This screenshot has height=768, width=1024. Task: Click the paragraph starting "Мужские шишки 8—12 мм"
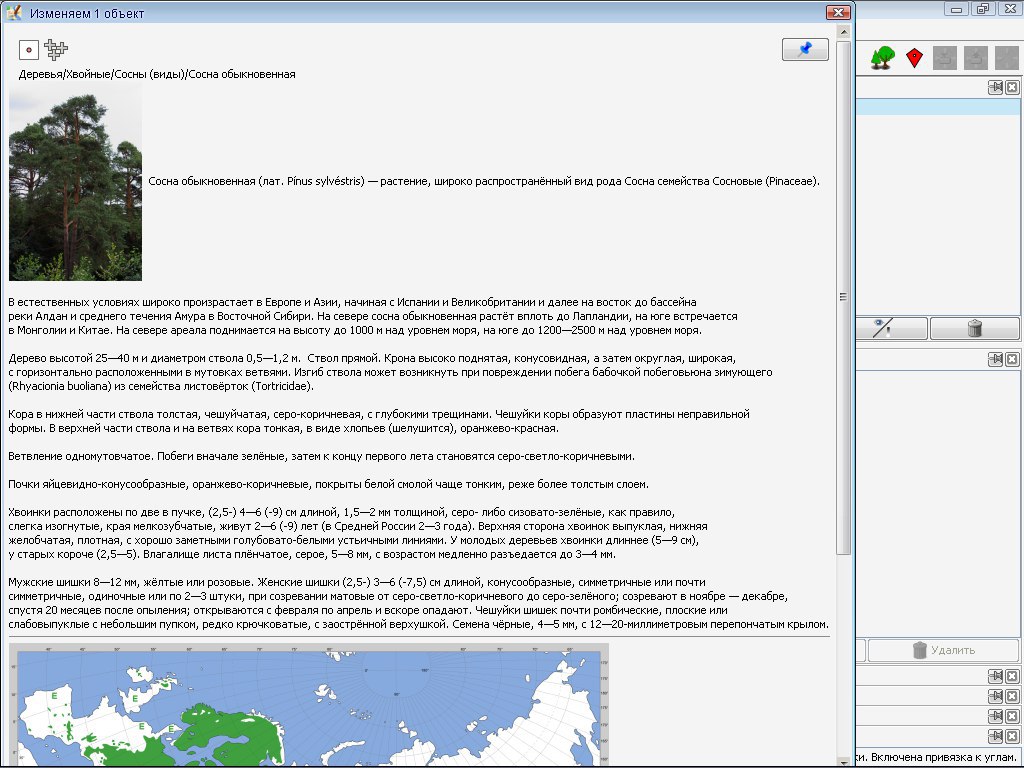pos(419,603)
